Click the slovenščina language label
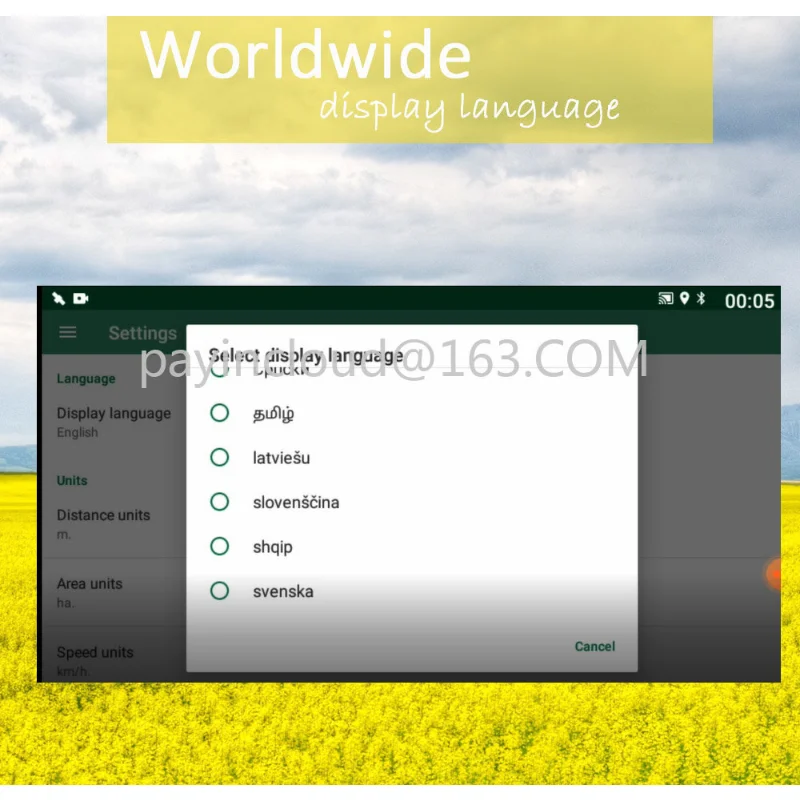 pos(296,502)
